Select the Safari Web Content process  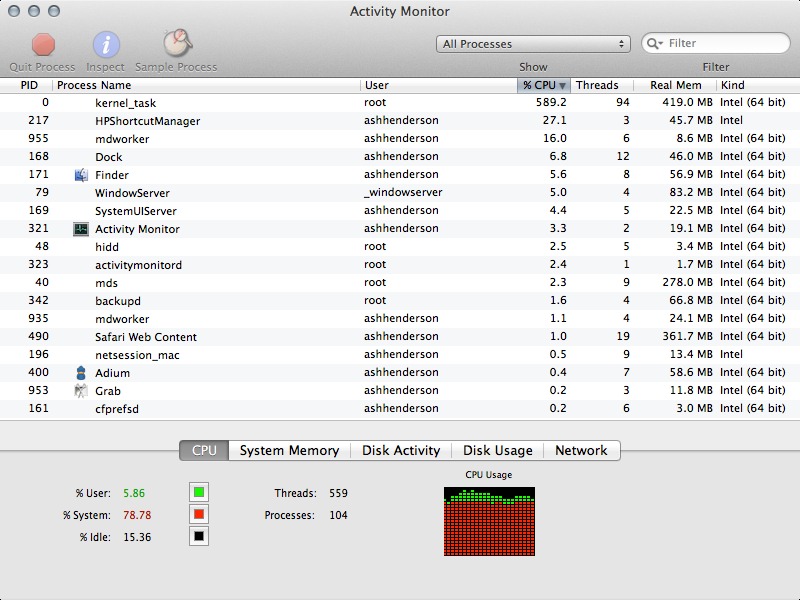point(400,337)
